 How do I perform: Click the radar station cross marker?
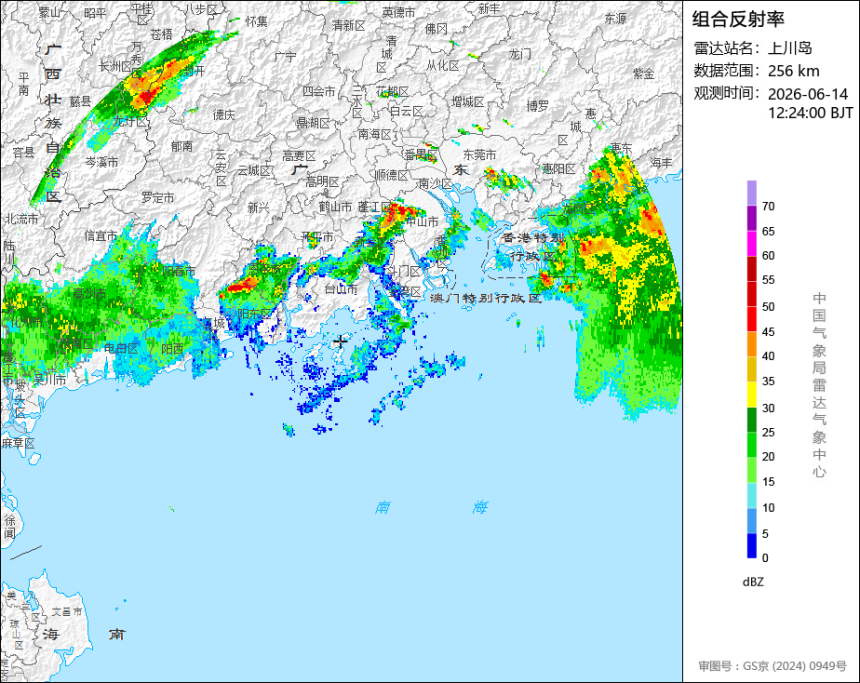point(341,341)
